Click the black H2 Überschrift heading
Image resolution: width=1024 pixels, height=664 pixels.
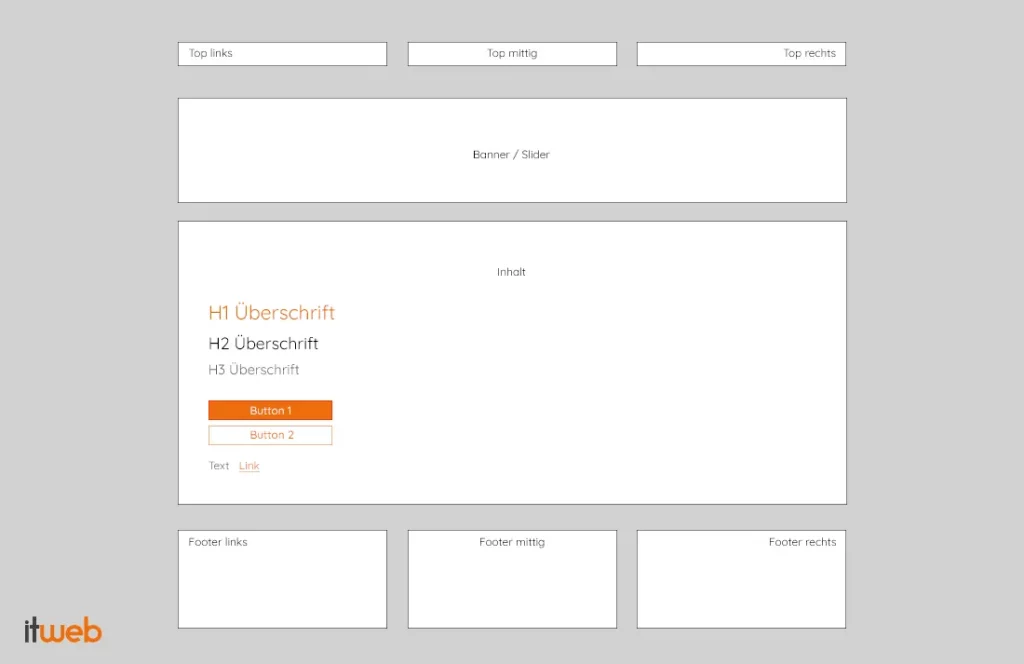tap(263, 344)
